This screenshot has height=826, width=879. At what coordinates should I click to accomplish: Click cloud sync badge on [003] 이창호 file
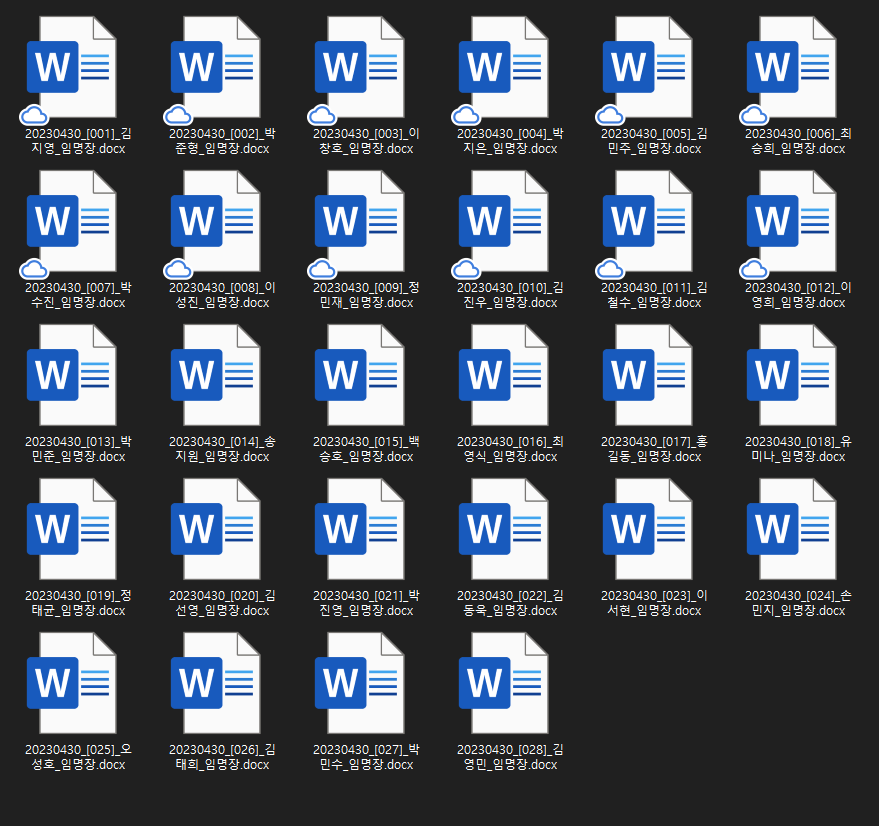[x=322, y=116]
